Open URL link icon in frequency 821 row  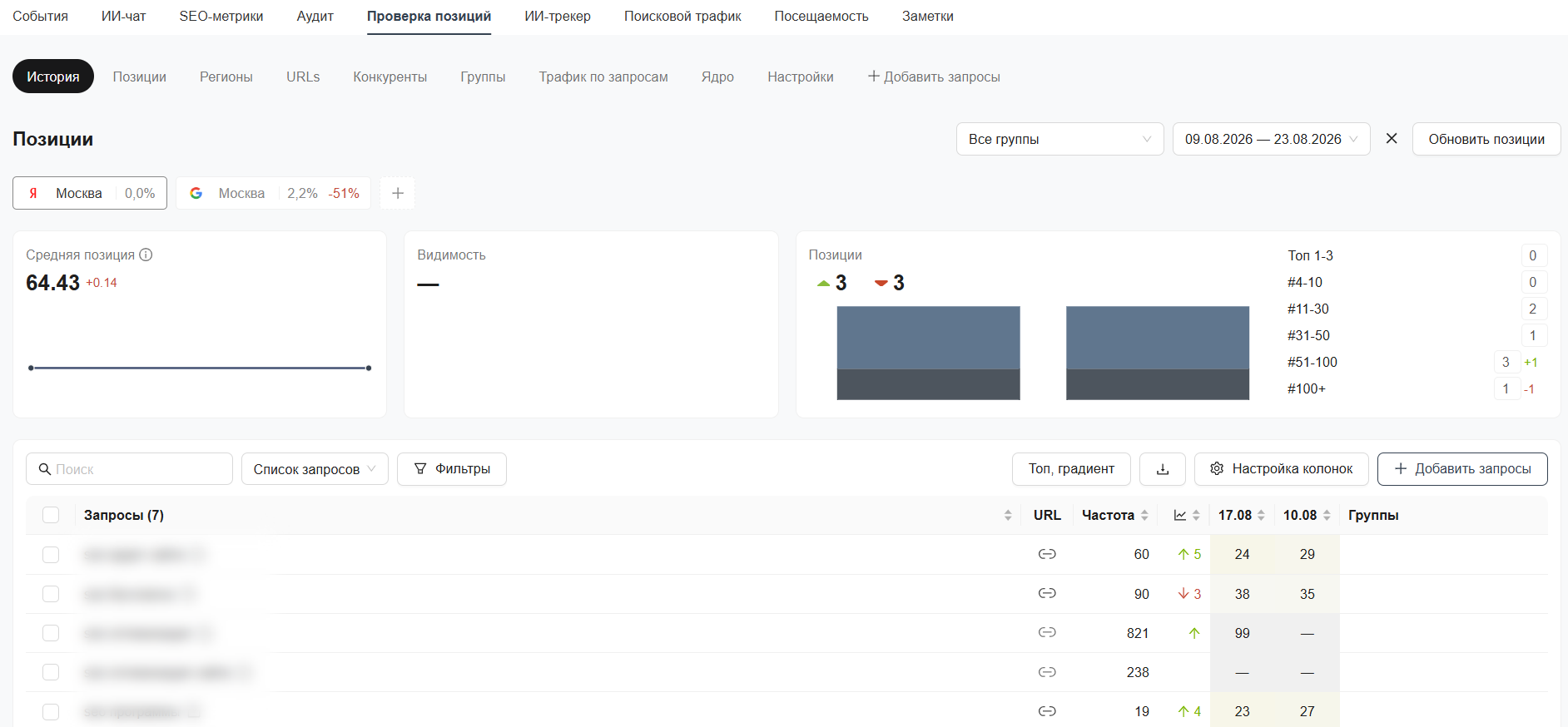(x=1047, y=632)
